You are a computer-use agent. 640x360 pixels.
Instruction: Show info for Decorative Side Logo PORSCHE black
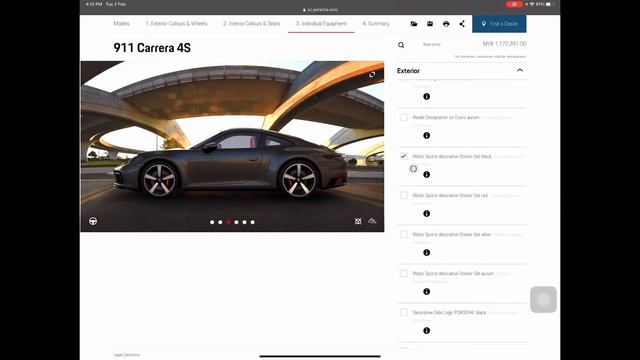[x=427, y=331]
